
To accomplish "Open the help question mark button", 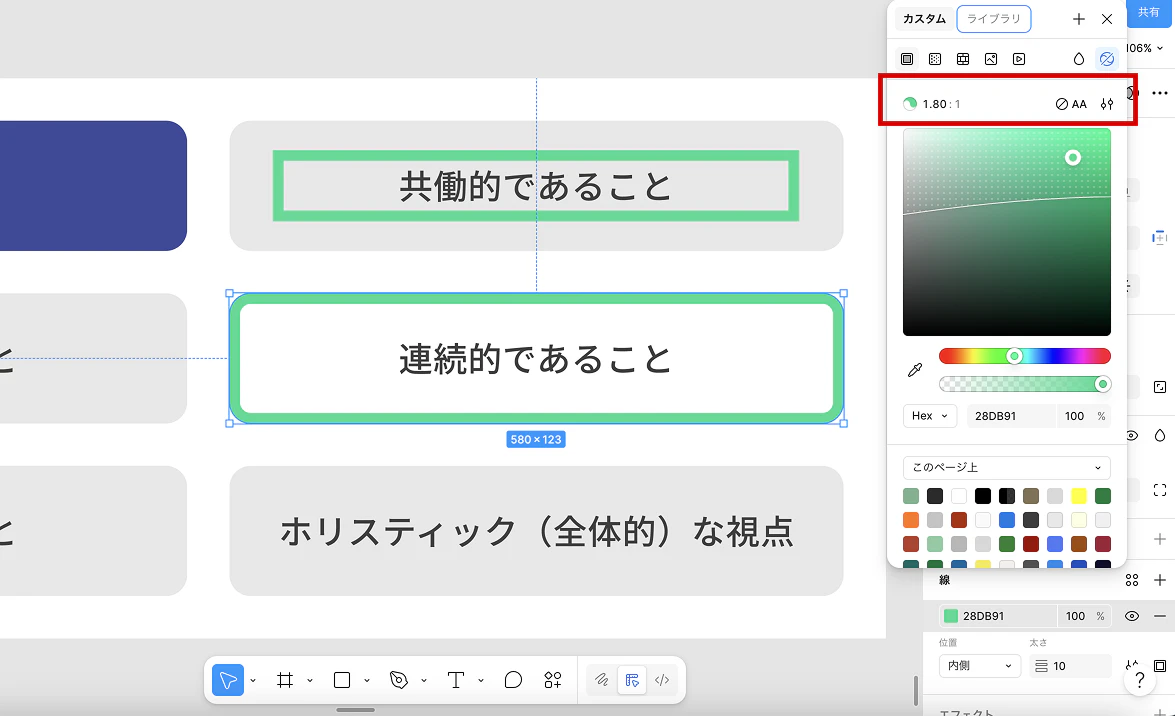I will [1139, 681].
